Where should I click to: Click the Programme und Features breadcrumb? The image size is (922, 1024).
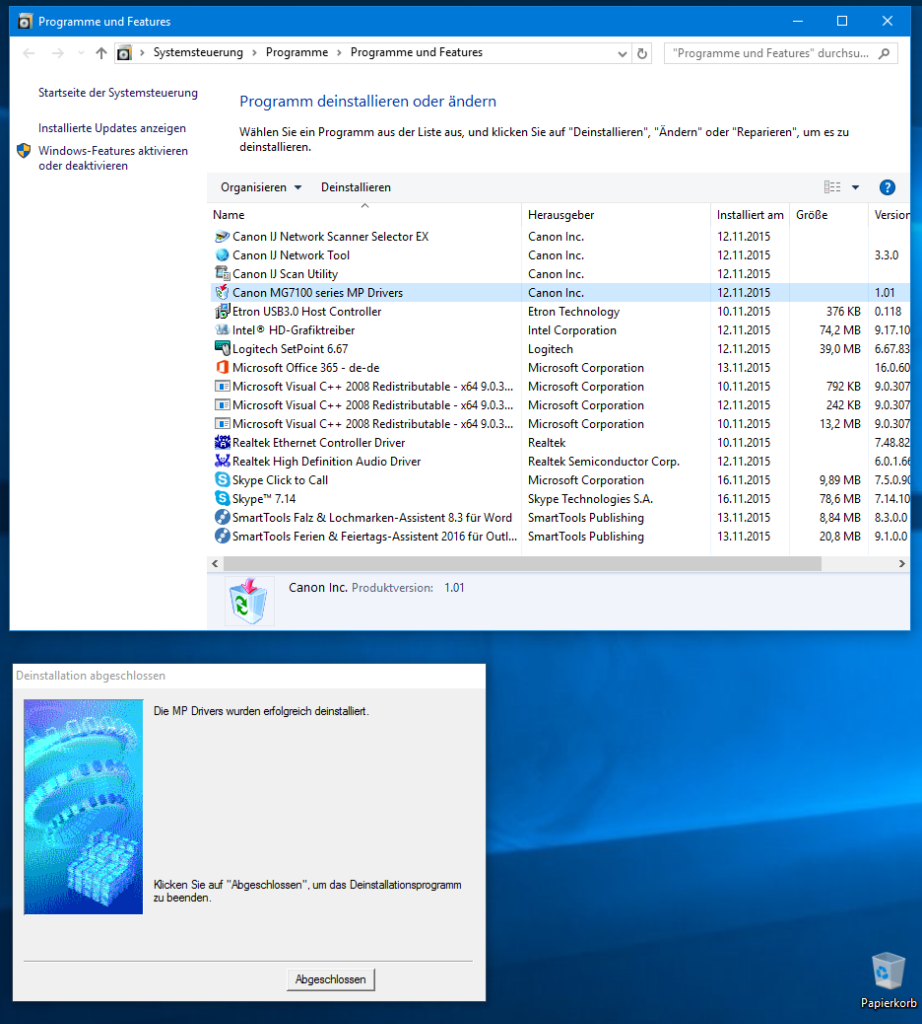(x=417, y=52)
